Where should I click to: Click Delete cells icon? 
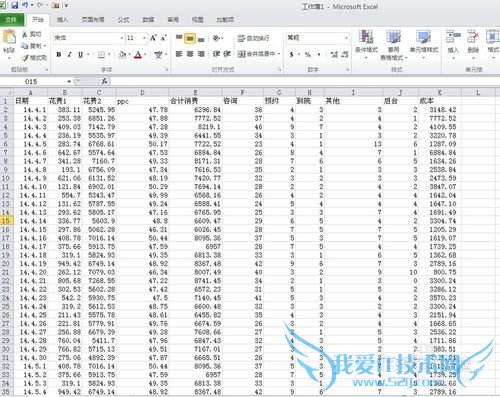(x=473, y=36)
